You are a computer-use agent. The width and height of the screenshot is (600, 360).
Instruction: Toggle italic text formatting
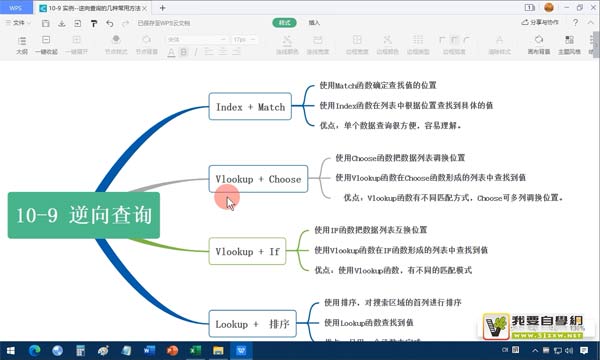click(196, 52)
